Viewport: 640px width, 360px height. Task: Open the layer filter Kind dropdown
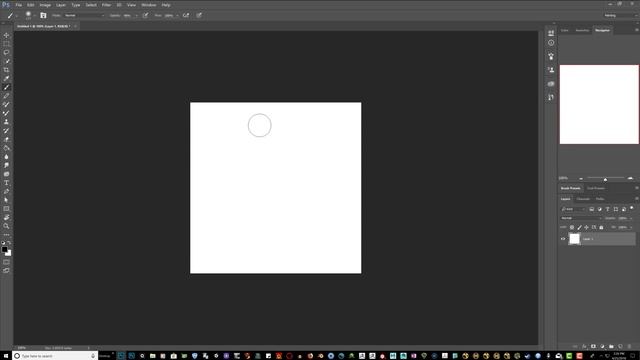point(573,209)
